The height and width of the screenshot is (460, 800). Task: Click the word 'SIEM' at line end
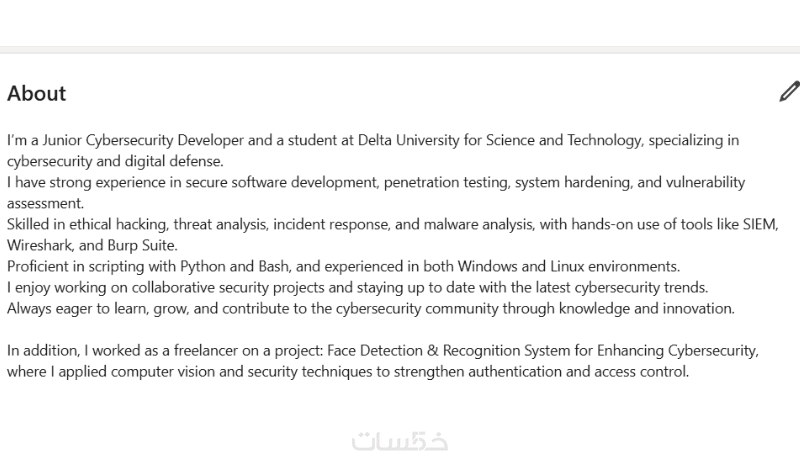coord(759,224)
